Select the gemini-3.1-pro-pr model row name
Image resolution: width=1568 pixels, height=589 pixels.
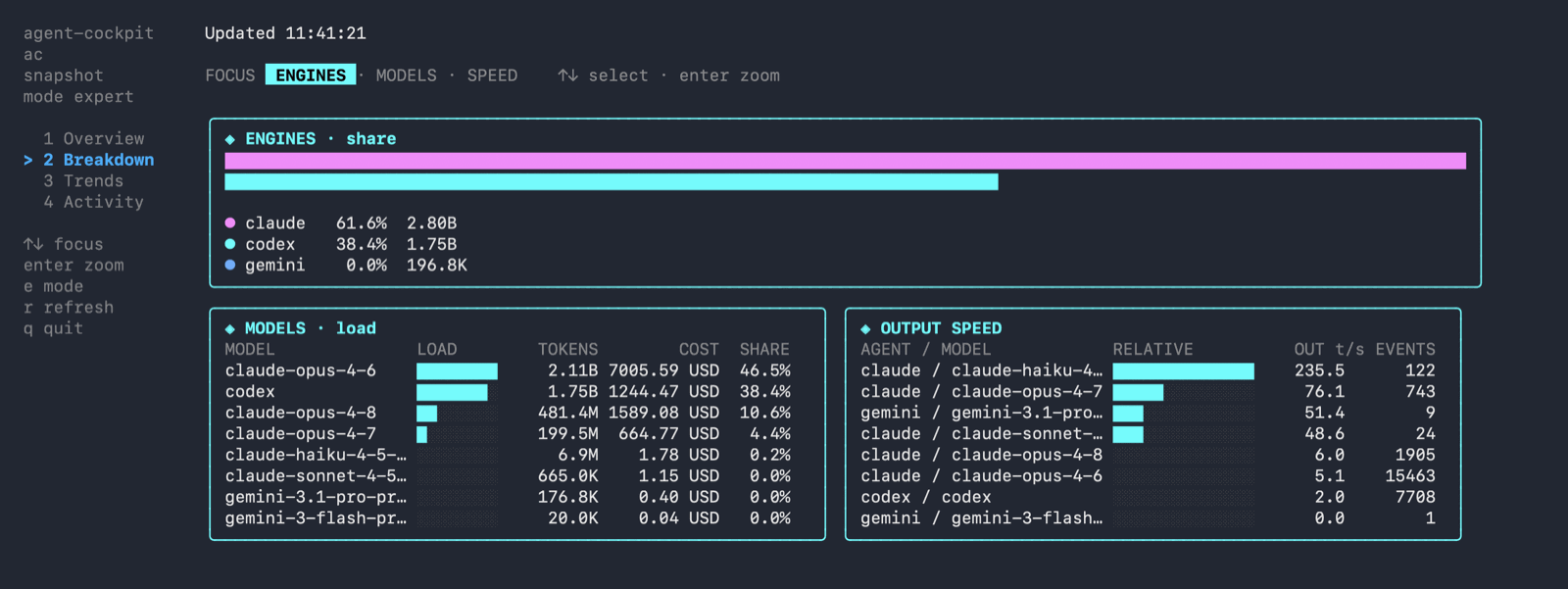316,497
